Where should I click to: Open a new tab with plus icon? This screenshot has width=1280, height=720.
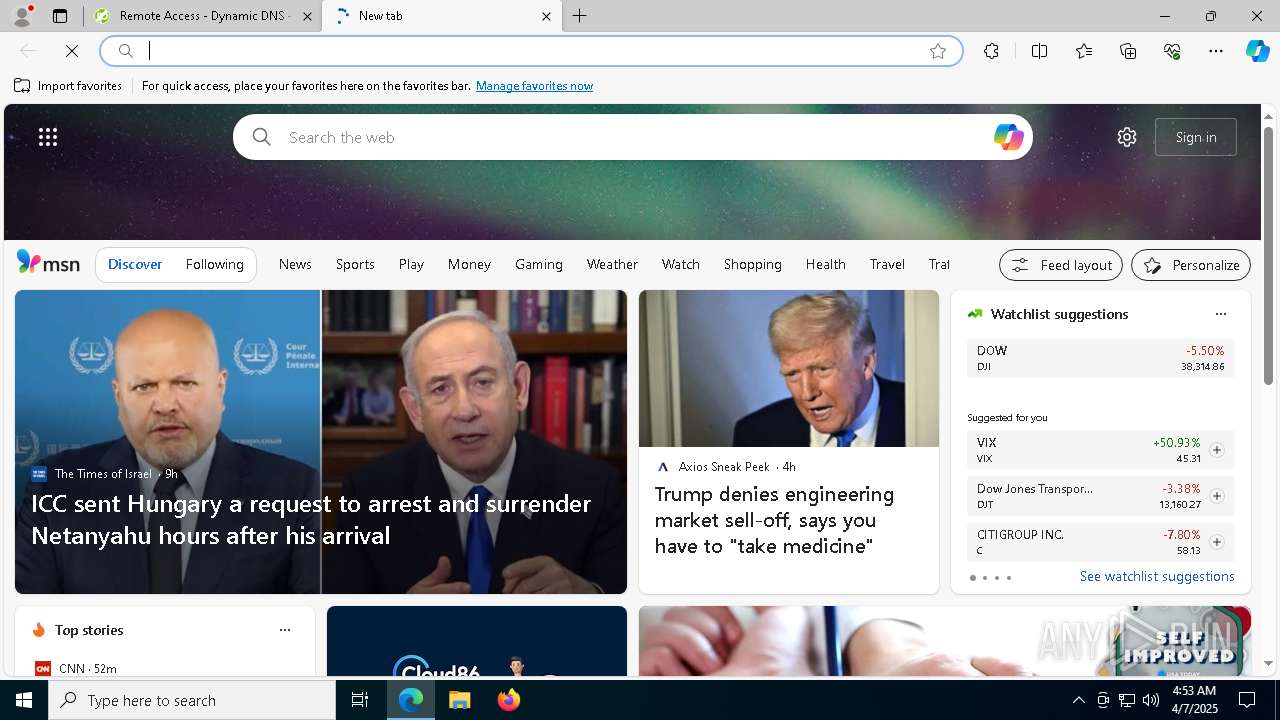(x=580, y=16)
